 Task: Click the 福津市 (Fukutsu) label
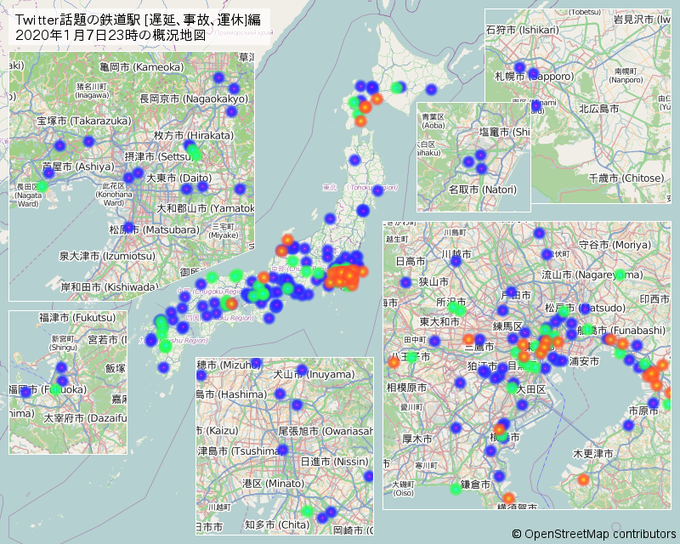click(x=78, y=318)
